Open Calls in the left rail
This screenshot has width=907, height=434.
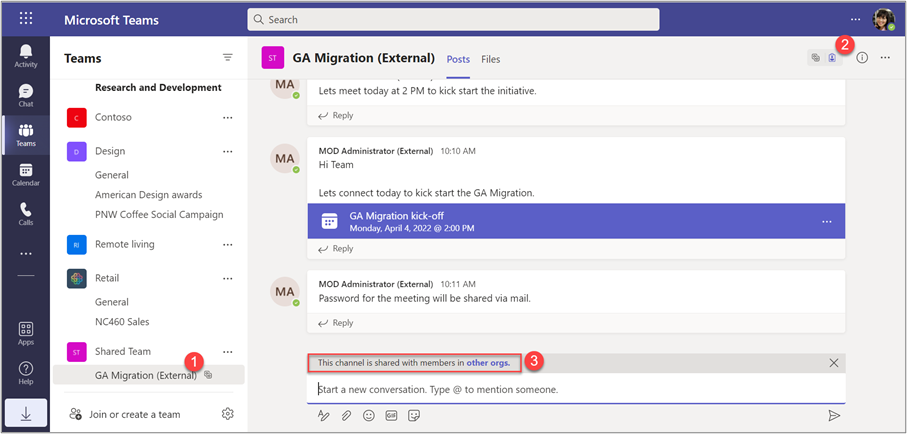click(26, 214)
